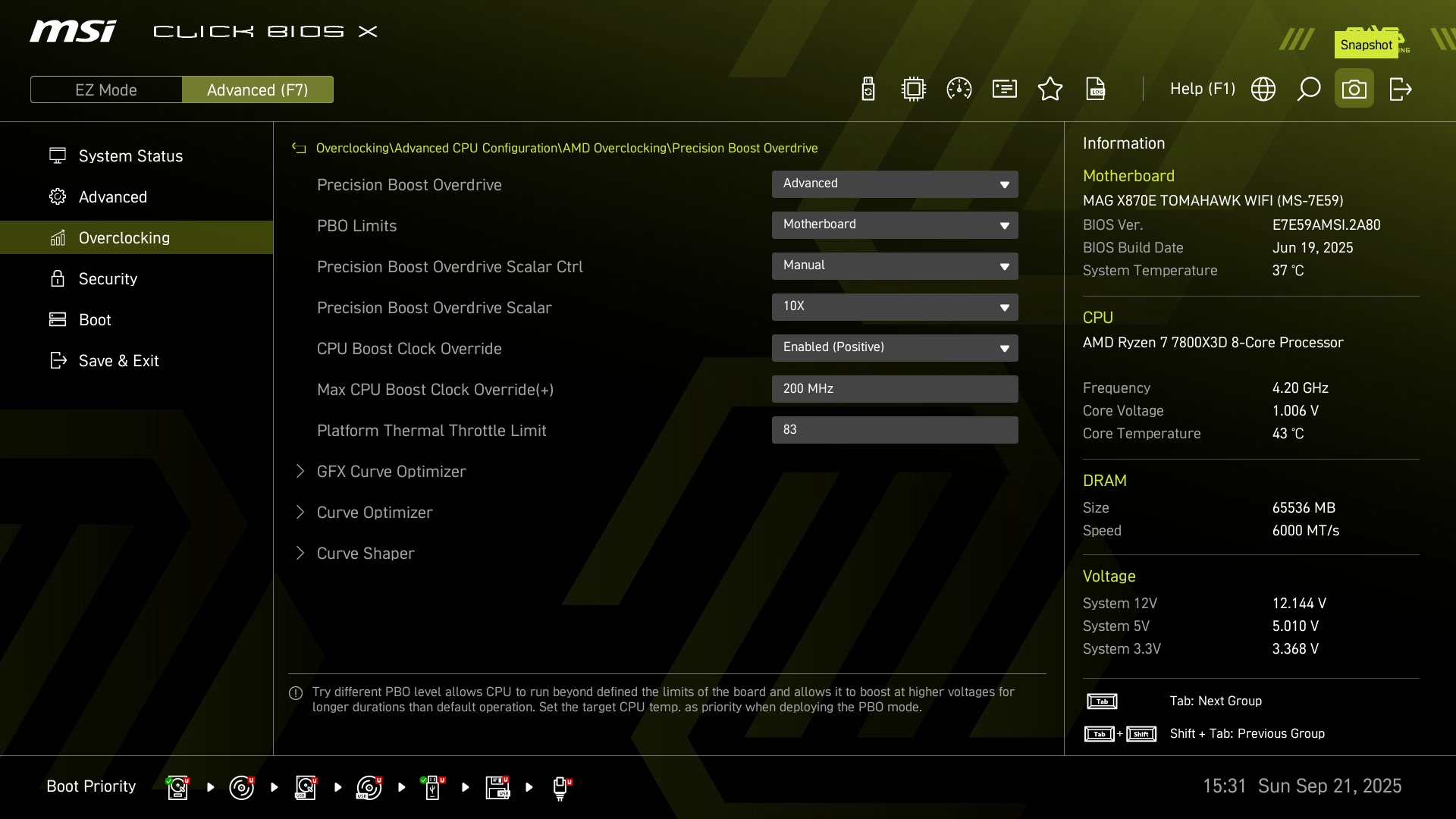Open the speedometer hardware monitor icon
The width and height of the screenshot is (1456, 819).
tap(959, 89)
